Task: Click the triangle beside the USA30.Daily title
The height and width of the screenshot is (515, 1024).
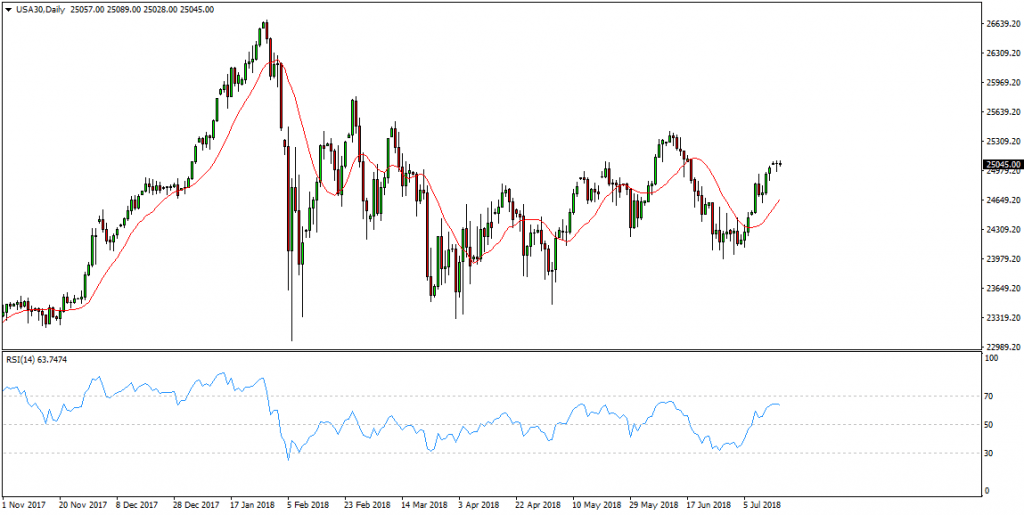Action: 8,9
